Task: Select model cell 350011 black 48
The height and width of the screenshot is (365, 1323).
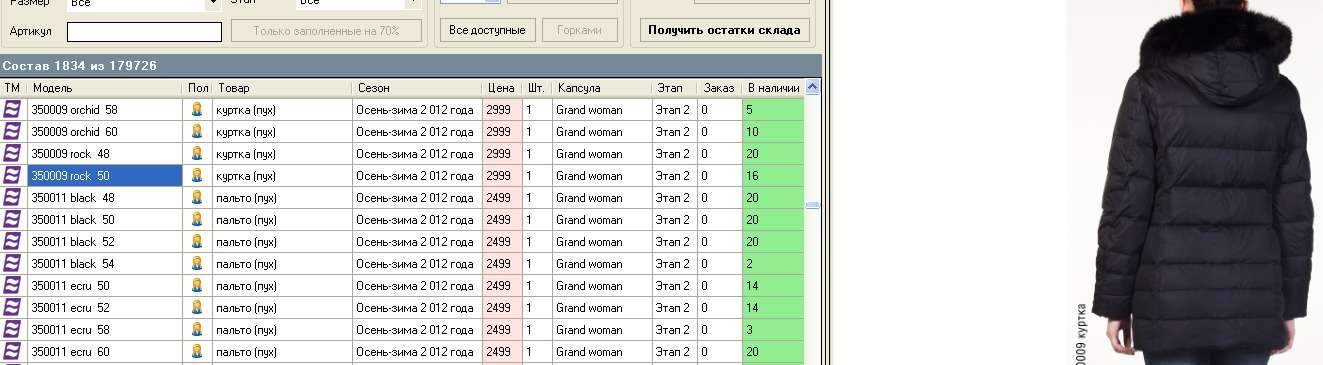Action: (x=105, y=197)
